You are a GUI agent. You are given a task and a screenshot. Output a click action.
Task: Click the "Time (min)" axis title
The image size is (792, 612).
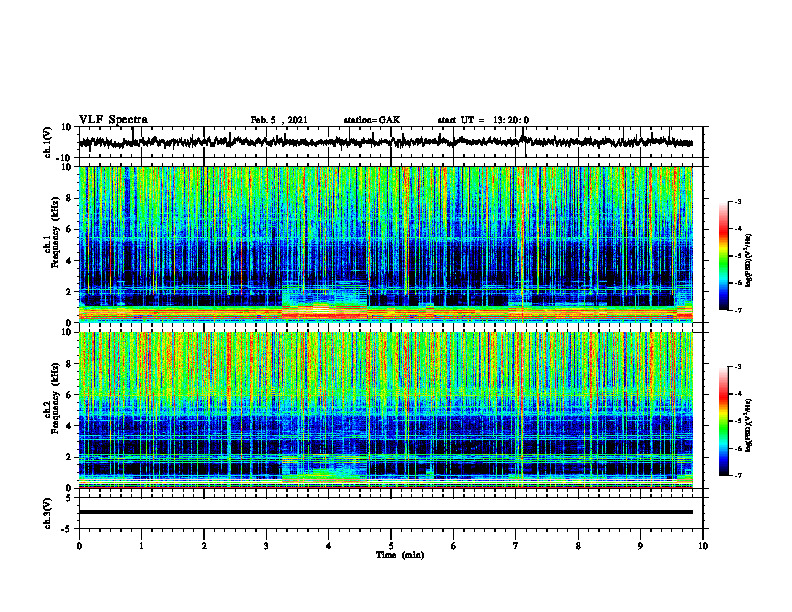[400, 555]
